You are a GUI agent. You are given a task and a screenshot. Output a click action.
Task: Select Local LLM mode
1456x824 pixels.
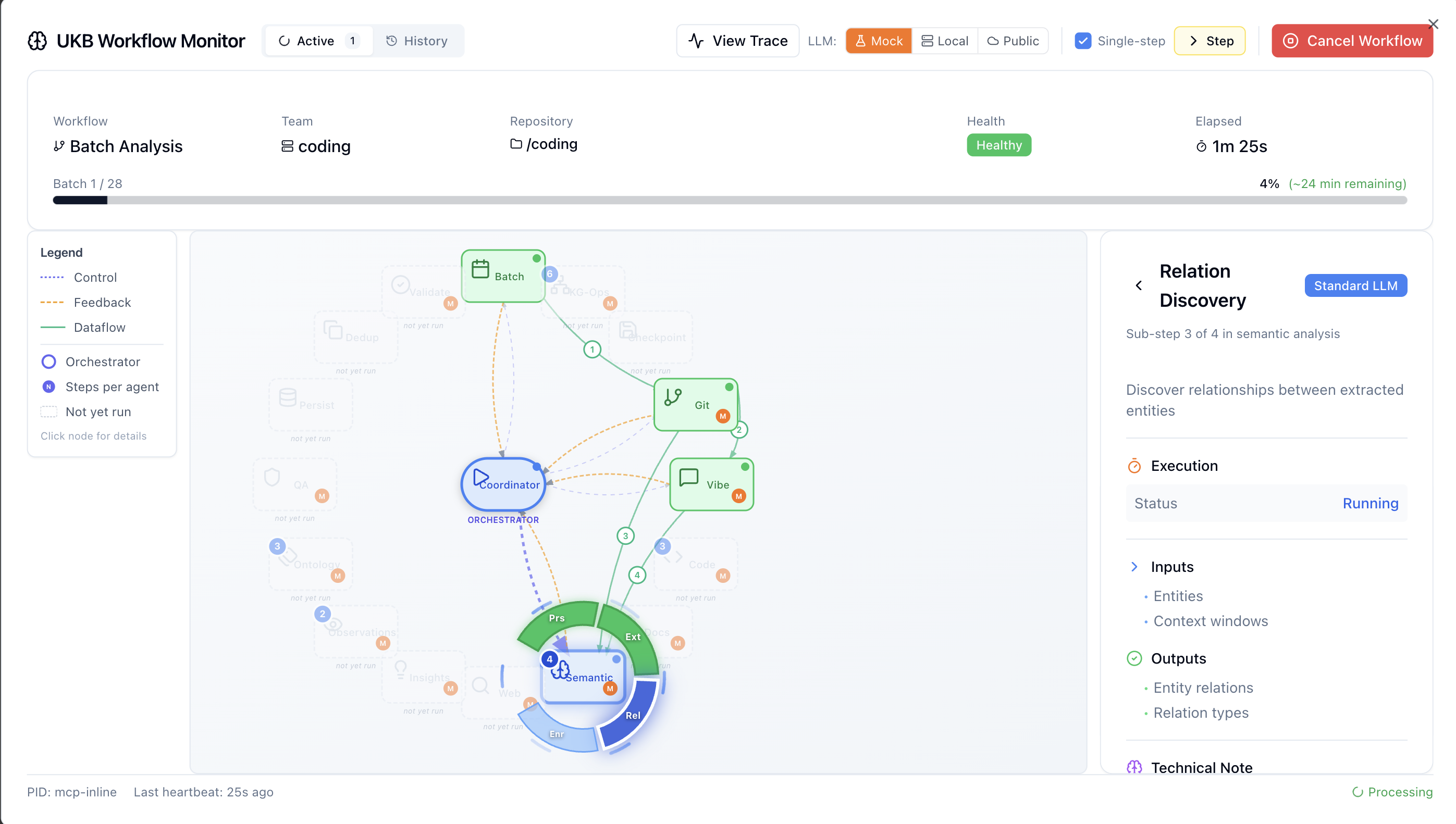945,41
